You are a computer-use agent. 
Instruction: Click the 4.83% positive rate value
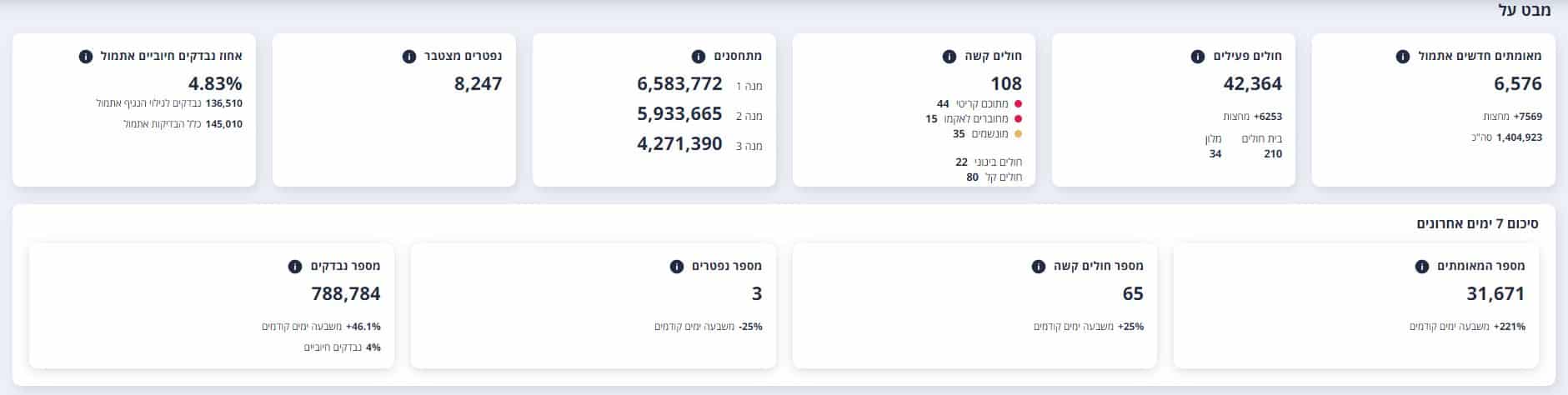[x=215, y=84]
